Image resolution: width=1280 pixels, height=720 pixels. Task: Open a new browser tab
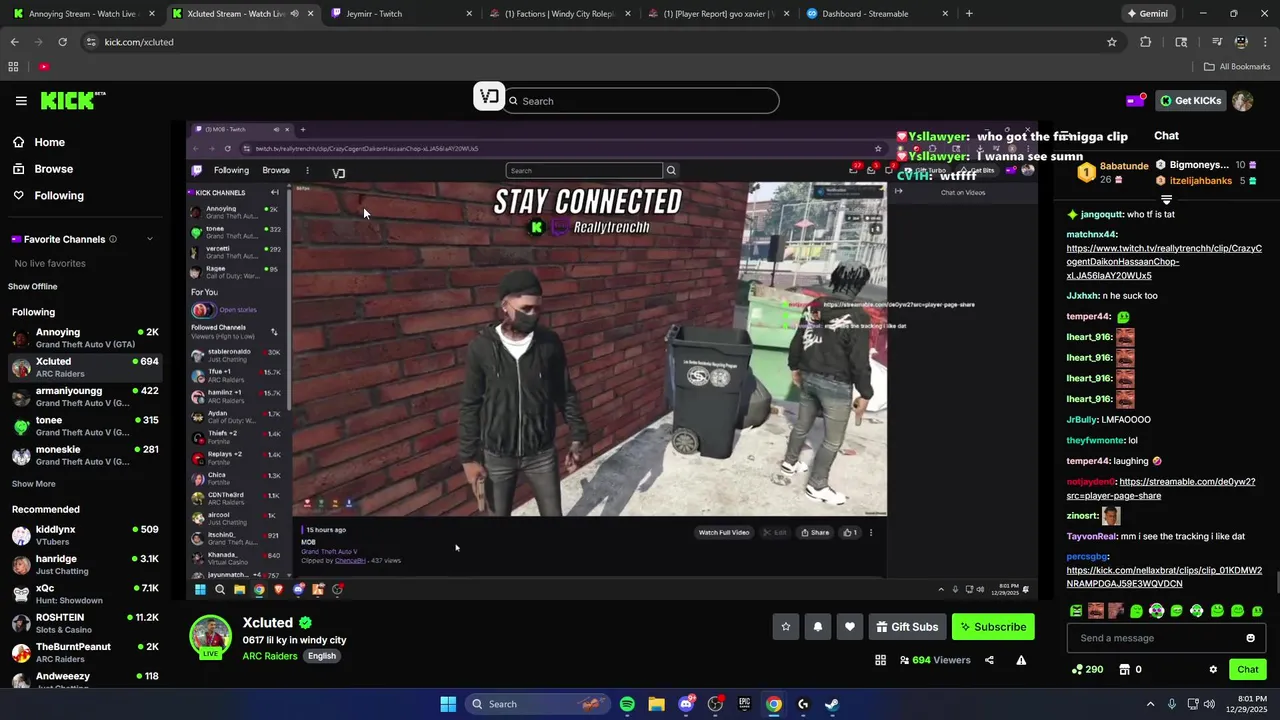pos(969,14)
